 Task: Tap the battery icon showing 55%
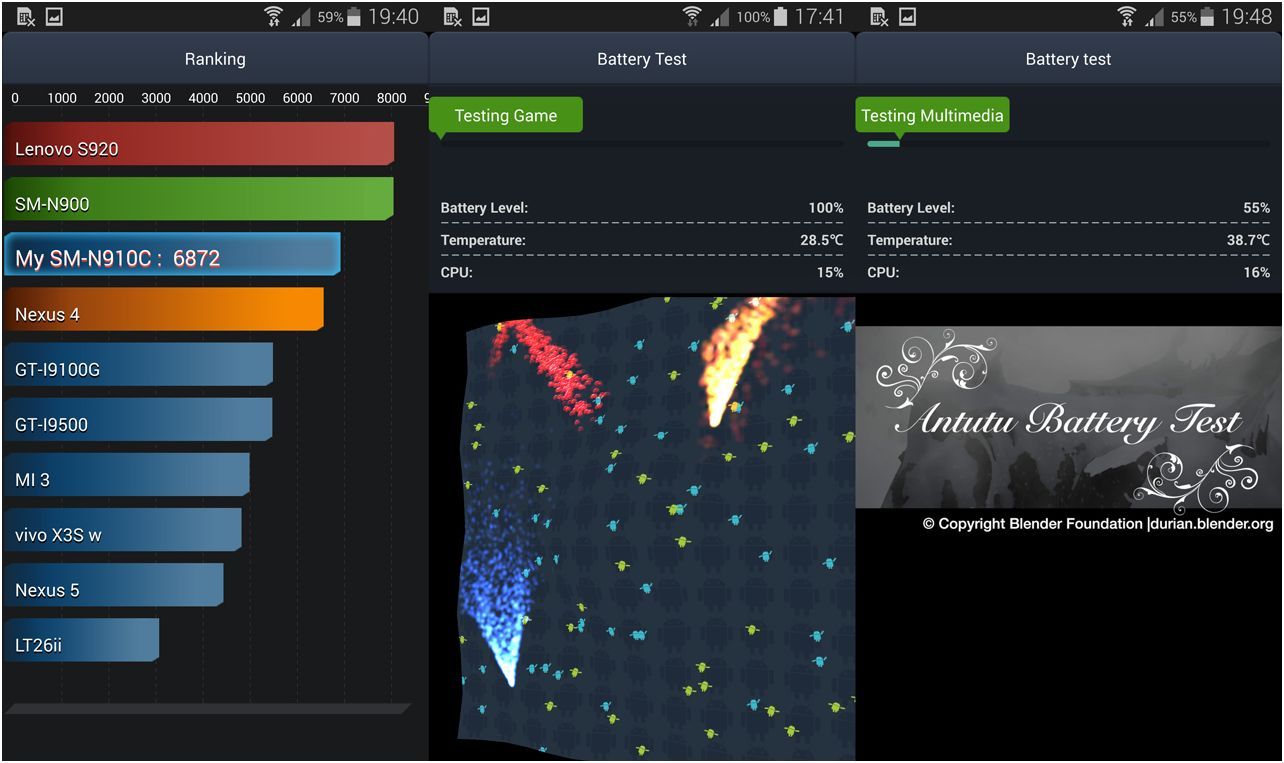1208,16
